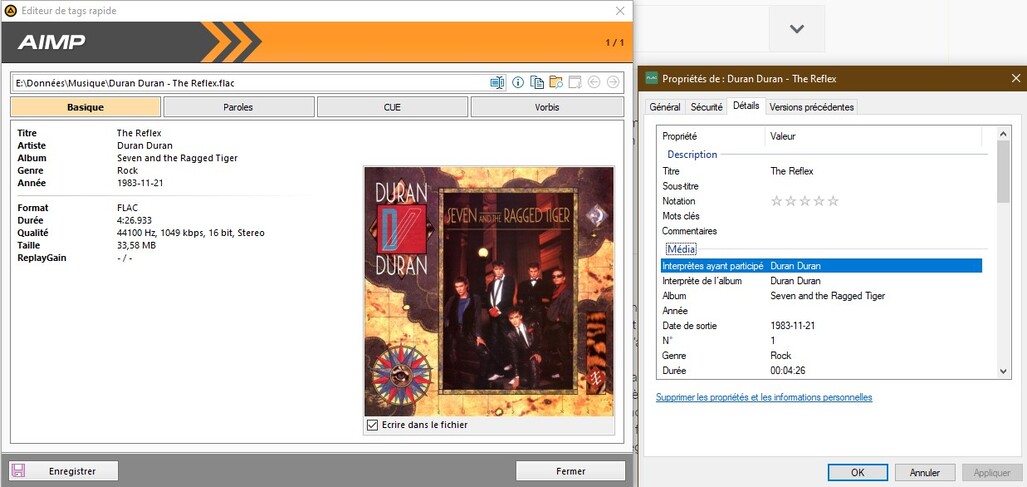The width and height of the screenshot is (1027, 487).
Task: Switch to the Vorbis tab
Action: click(x=547, y=107)
